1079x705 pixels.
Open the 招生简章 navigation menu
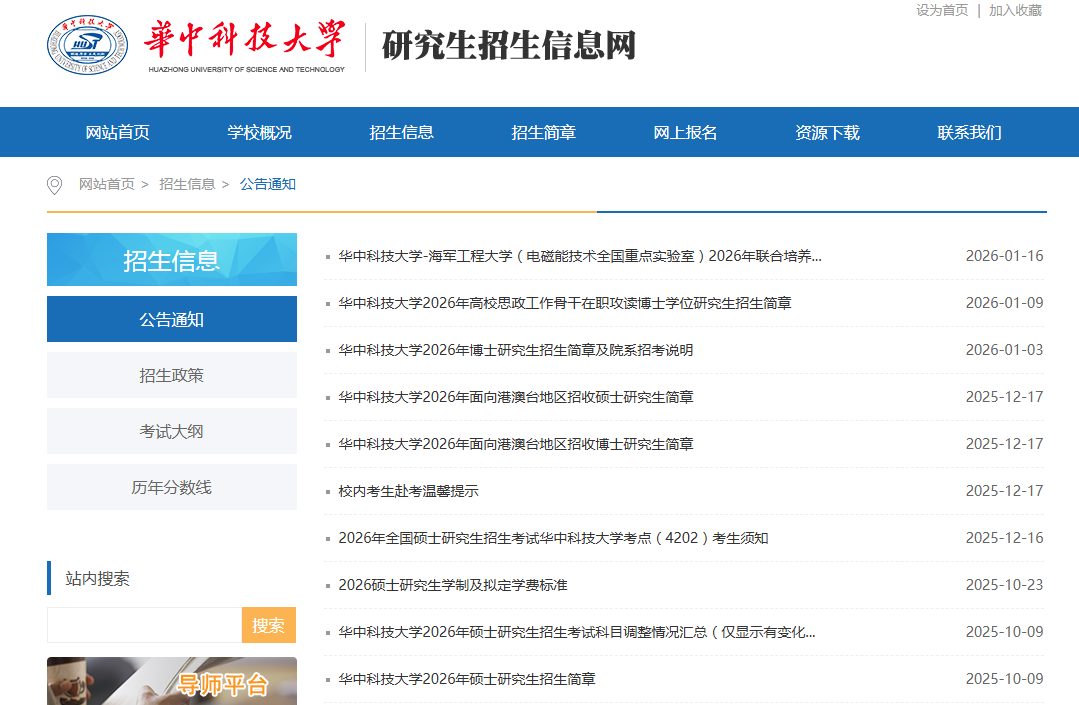point(544,133)
